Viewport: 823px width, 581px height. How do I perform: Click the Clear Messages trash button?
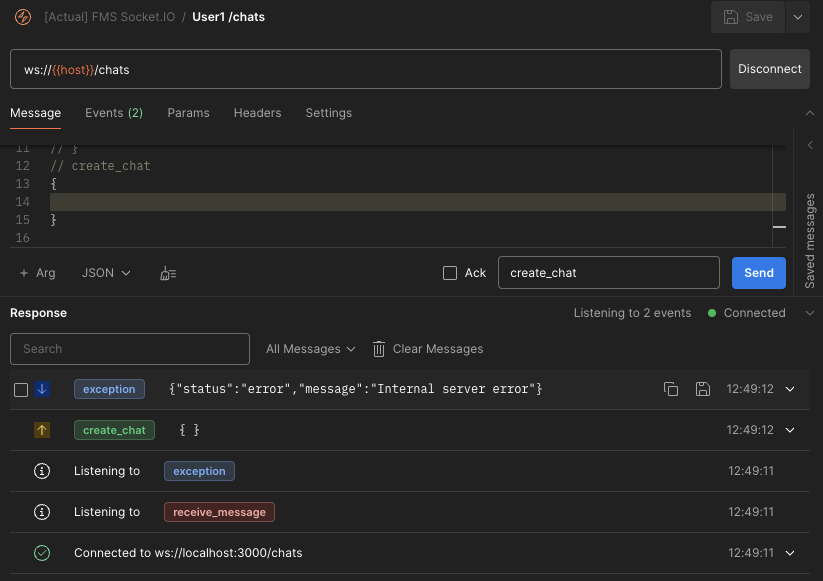[x=428, y=348]
